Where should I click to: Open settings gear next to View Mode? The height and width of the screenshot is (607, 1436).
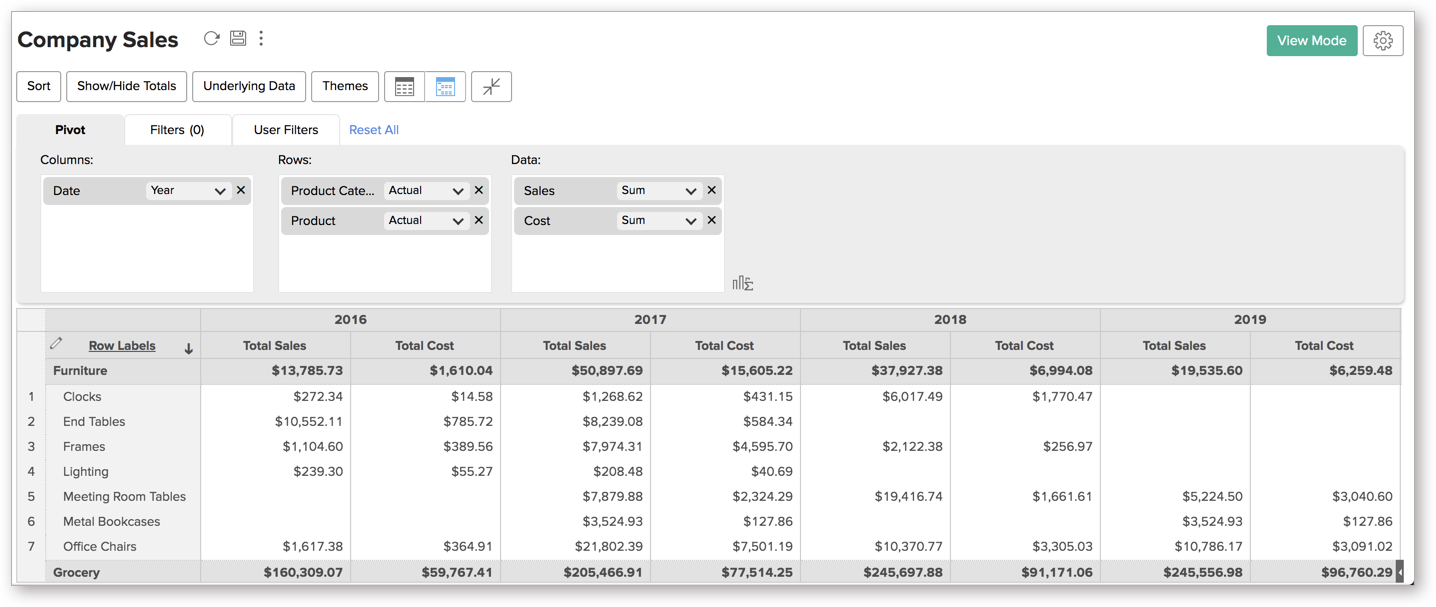[1383, 41]
